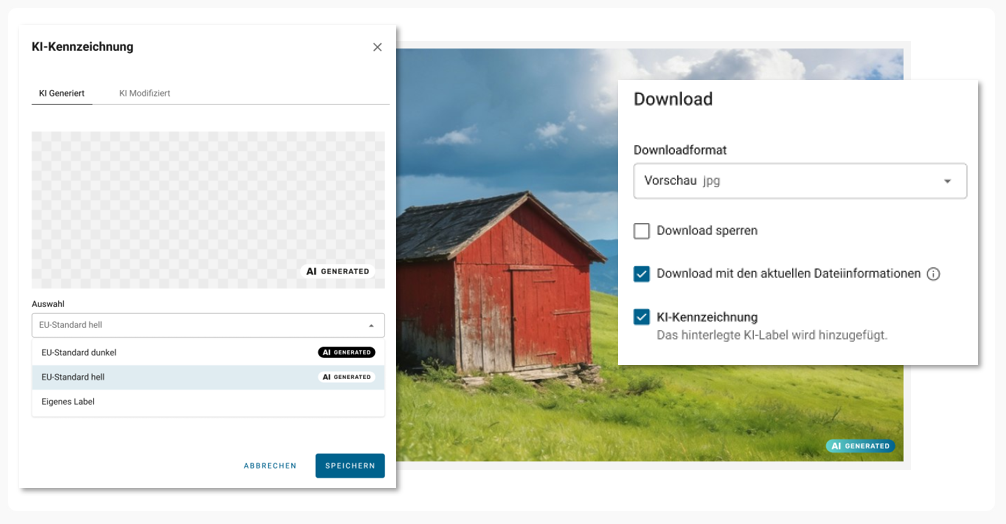Click the Auswahl label text
The image size is (1006, 524).
point(48,304)
